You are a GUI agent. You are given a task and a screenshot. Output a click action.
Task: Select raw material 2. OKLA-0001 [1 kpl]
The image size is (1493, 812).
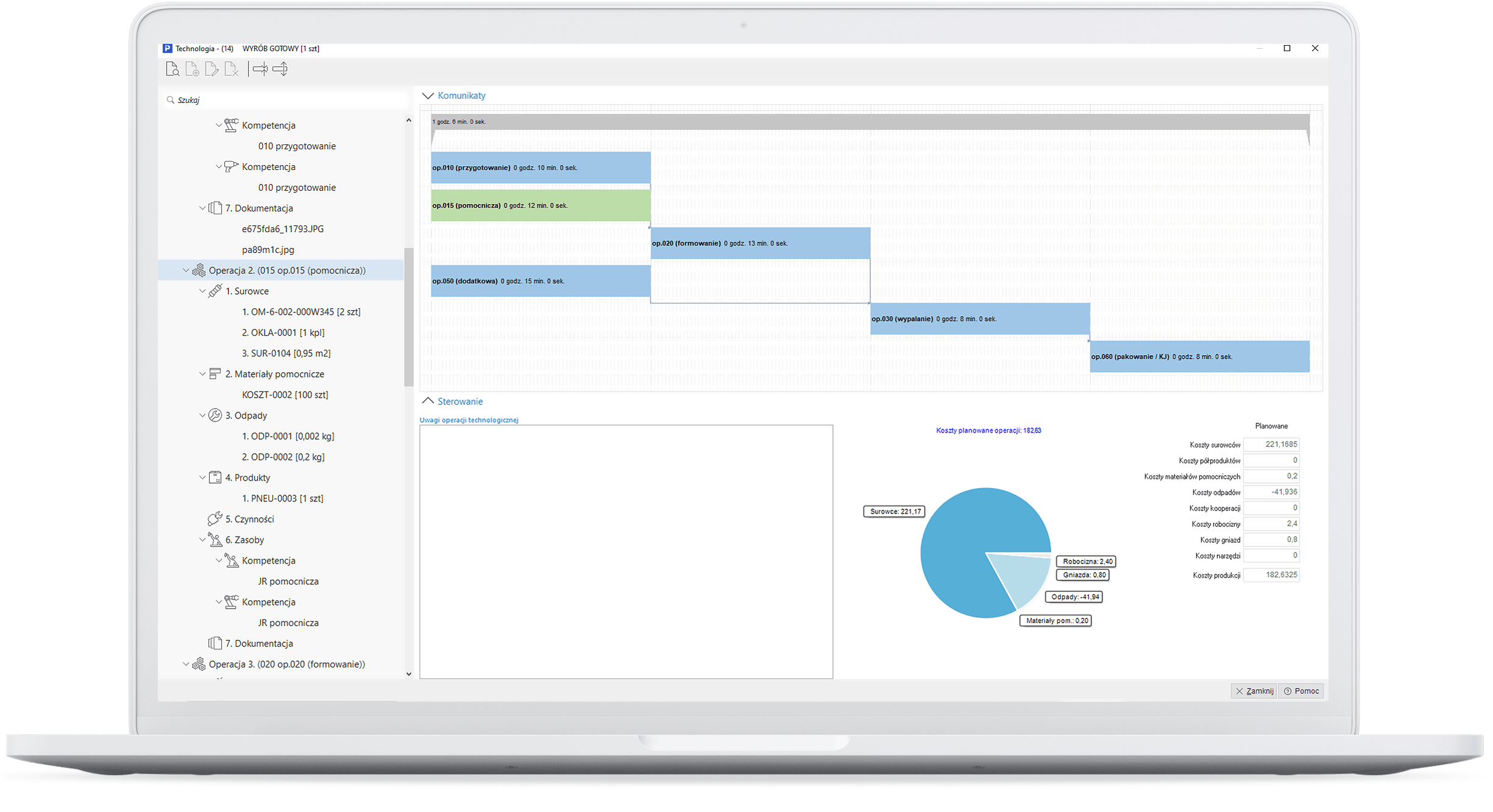[283, 333]
